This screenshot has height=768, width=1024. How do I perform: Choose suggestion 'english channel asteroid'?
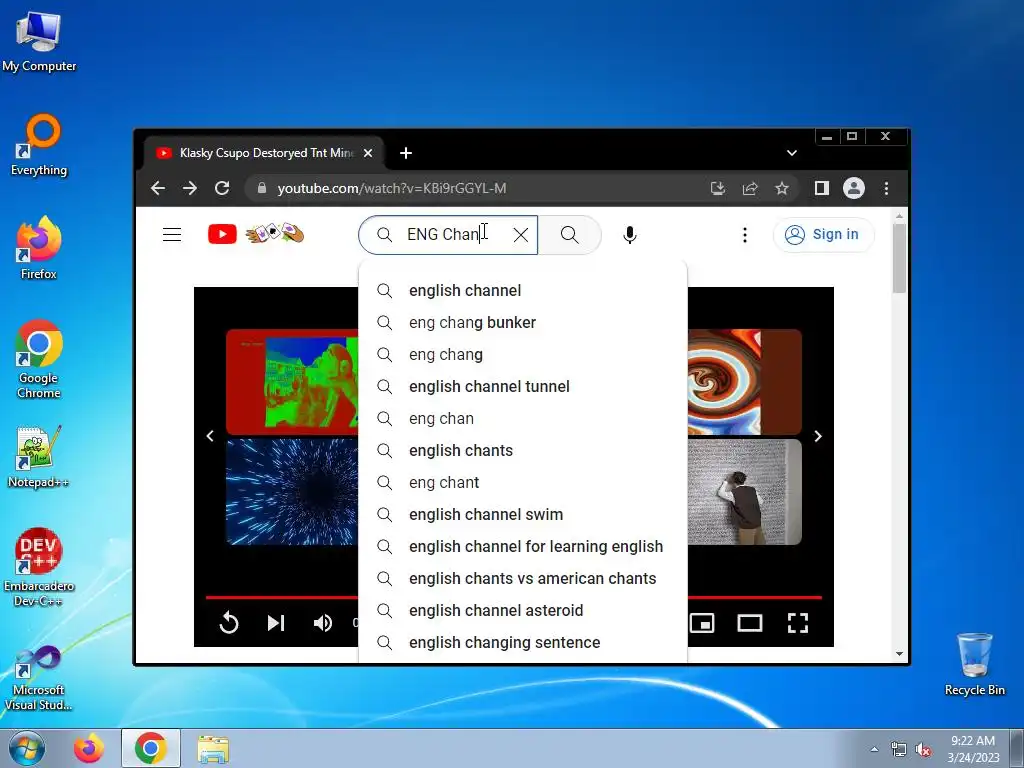(x=522, y=611)
